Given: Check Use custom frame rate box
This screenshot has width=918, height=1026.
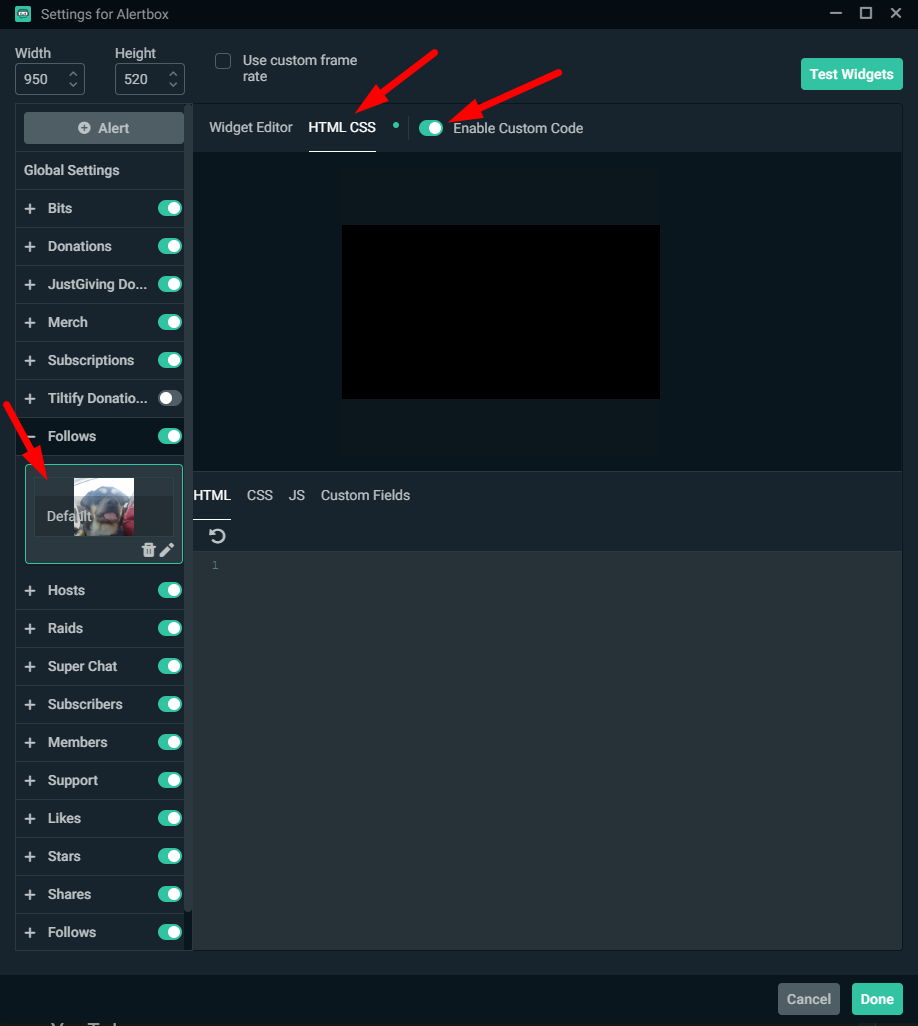Looking at the screenshot, I should tap(223, 61).
